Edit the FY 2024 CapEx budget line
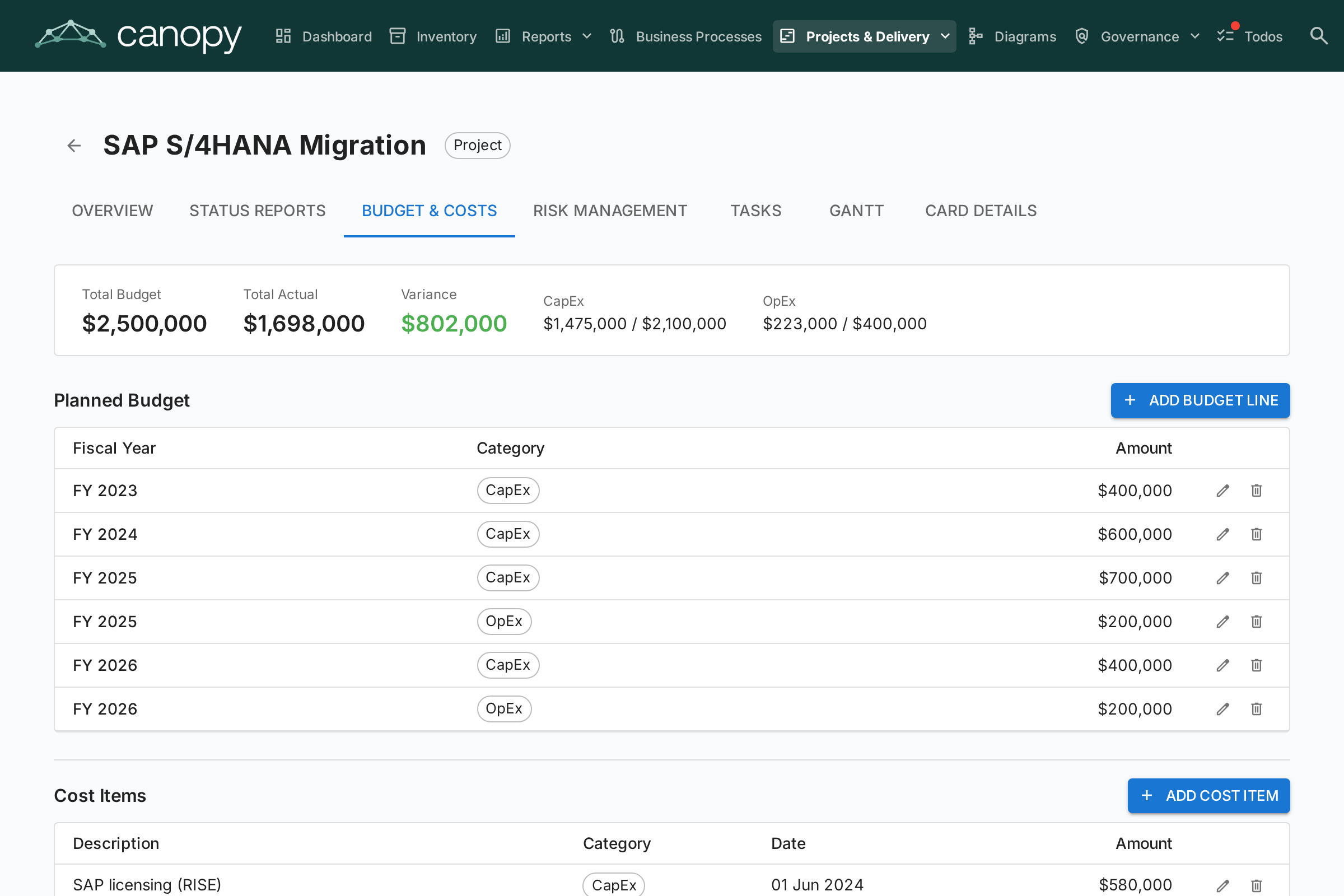The height and width of the screenshot is (896, 1344). (1222, 534)
